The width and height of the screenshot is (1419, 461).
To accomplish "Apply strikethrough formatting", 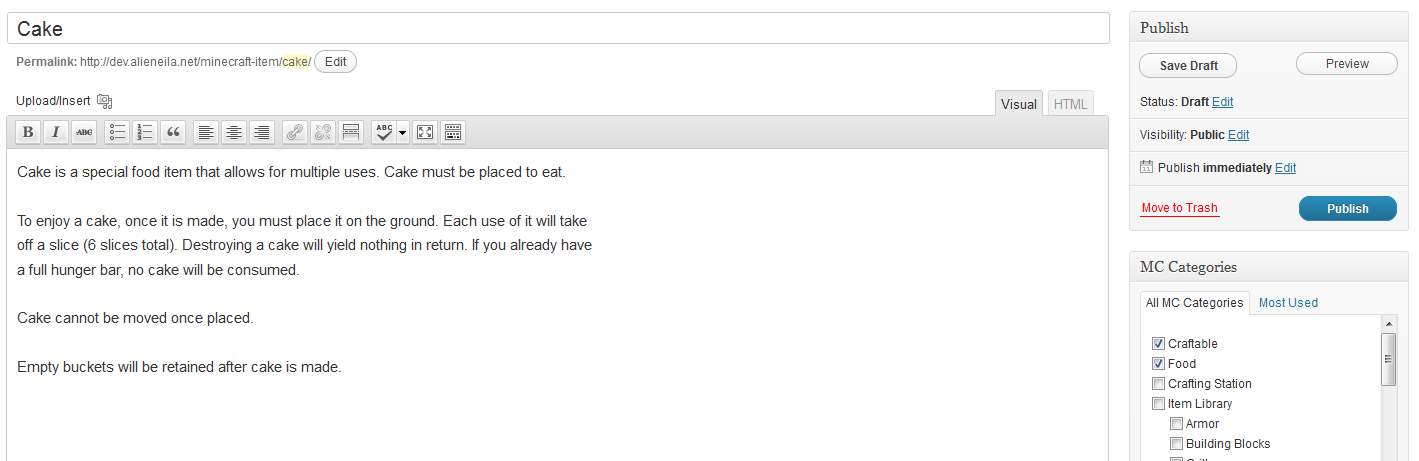I will tap(84, 132).
